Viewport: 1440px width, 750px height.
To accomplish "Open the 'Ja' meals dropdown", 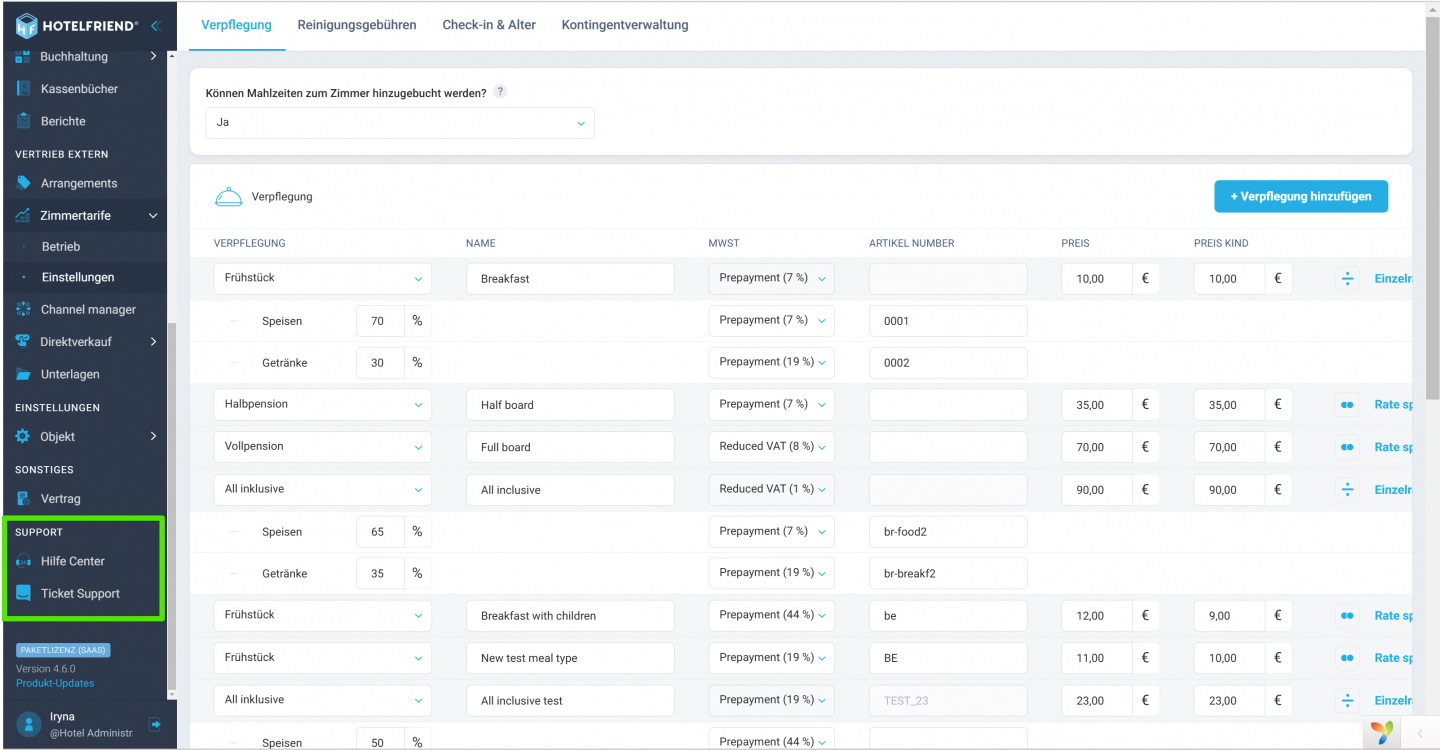I will (400, 123).
